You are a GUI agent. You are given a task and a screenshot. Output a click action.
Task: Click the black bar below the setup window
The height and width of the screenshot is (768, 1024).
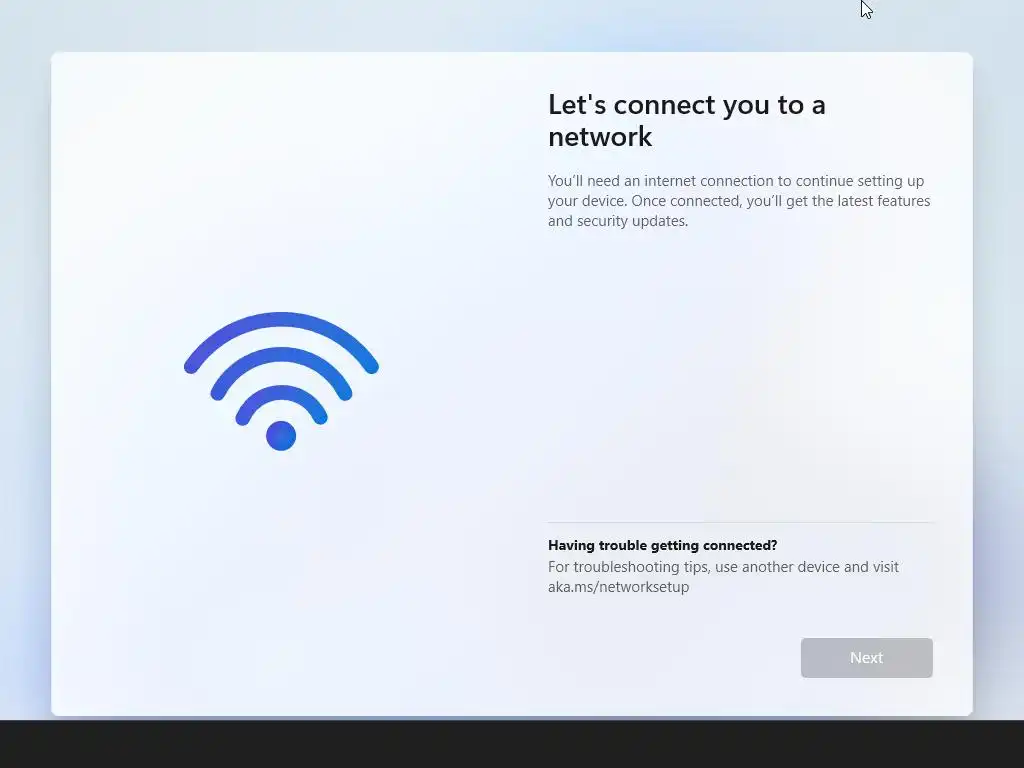pyautogui.click(x=512, y=744)
